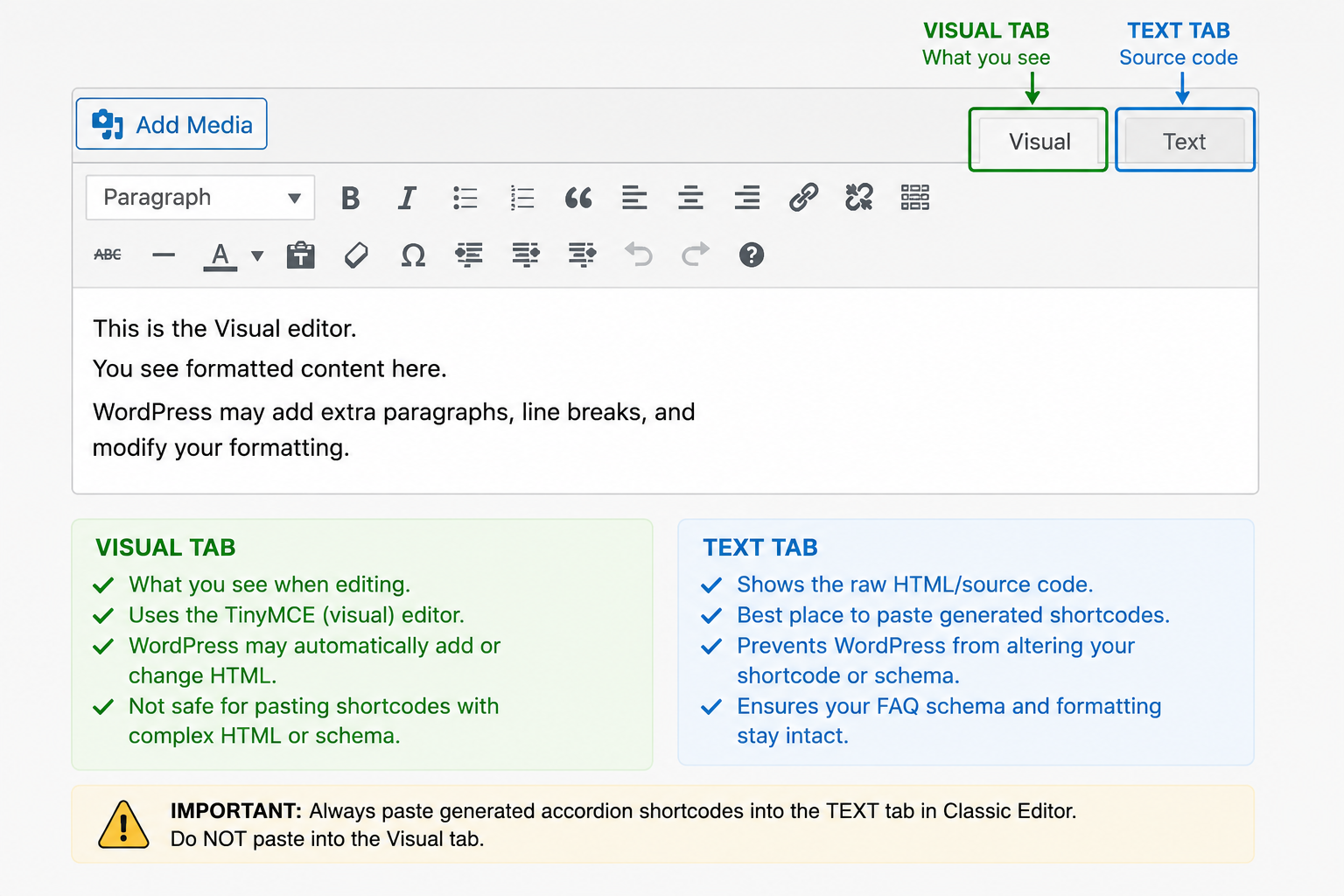Align text center
This screenshot has width=1344, height=896.
(x=690, y=198)
